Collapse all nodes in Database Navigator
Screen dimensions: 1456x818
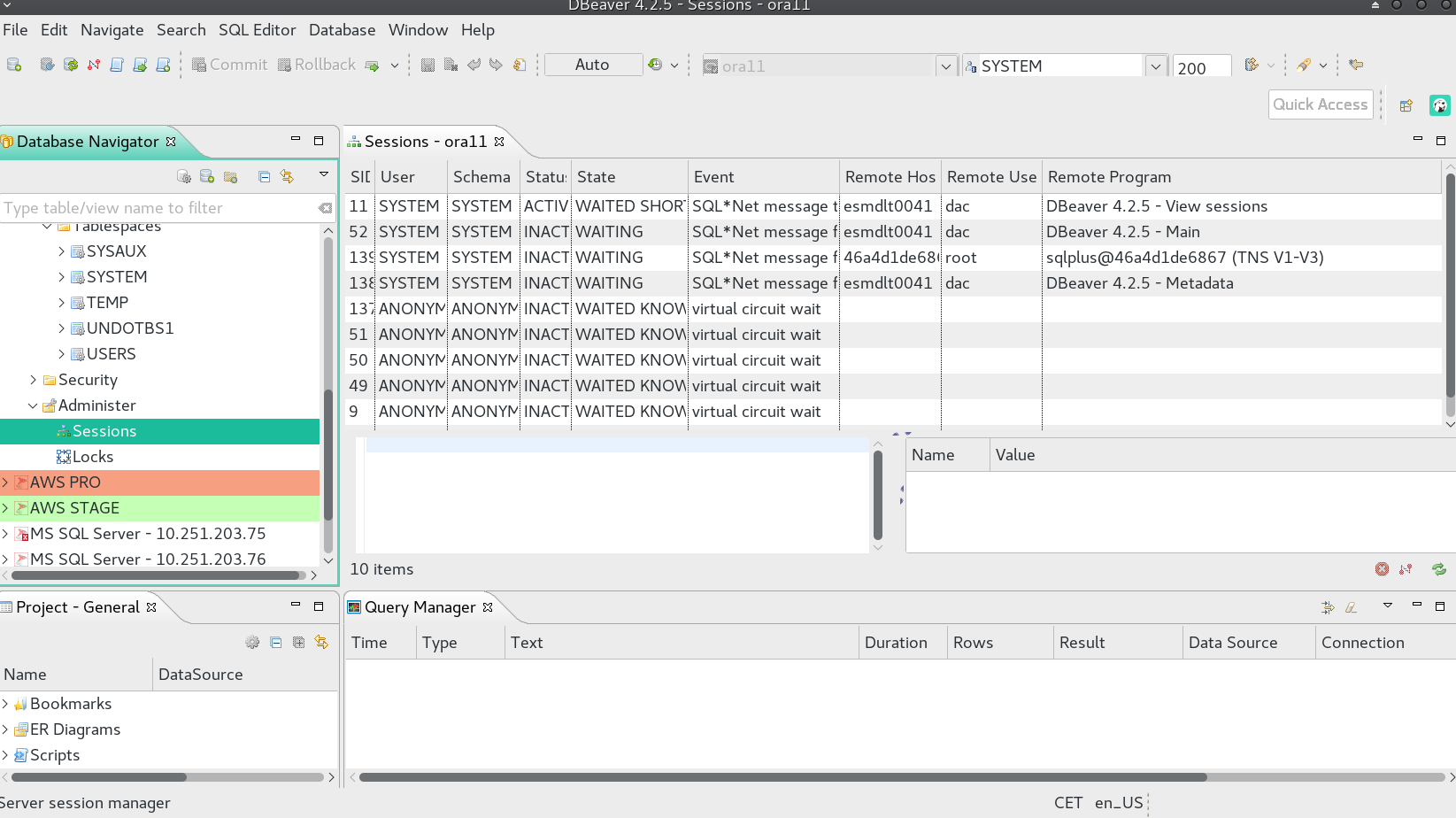pos(264,176)
